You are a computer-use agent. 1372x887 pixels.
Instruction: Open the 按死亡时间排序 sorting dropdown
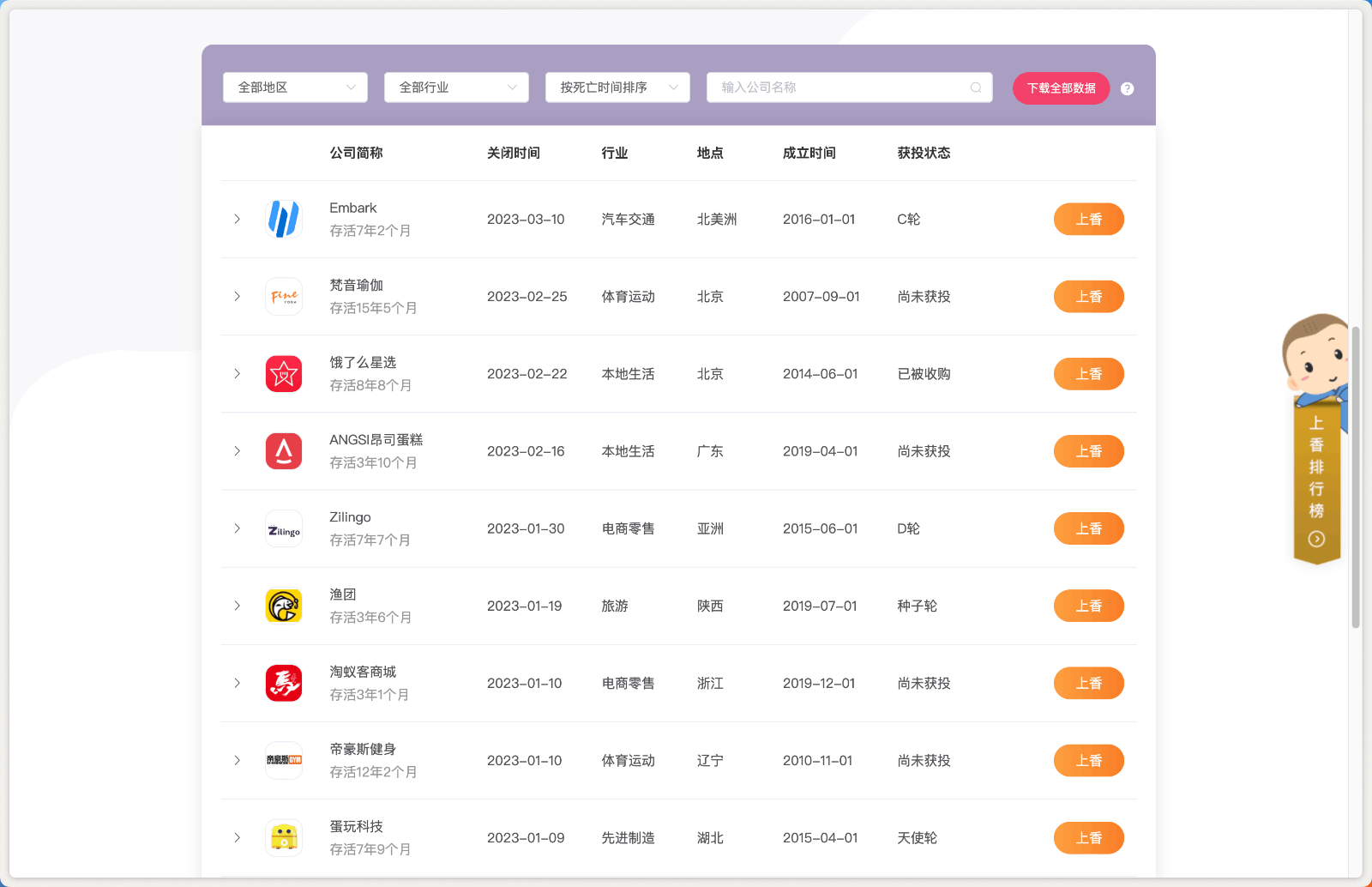pyautogui.click(x=617, y=87)
